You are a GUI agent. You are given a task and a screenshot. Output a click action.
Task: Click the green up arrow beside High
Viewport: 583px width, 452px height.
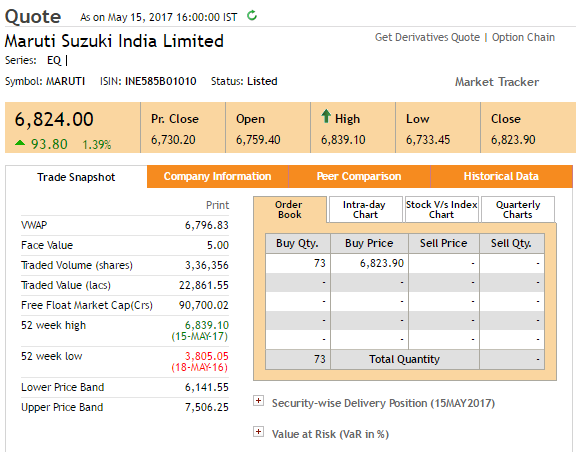[x=326, y=116]
